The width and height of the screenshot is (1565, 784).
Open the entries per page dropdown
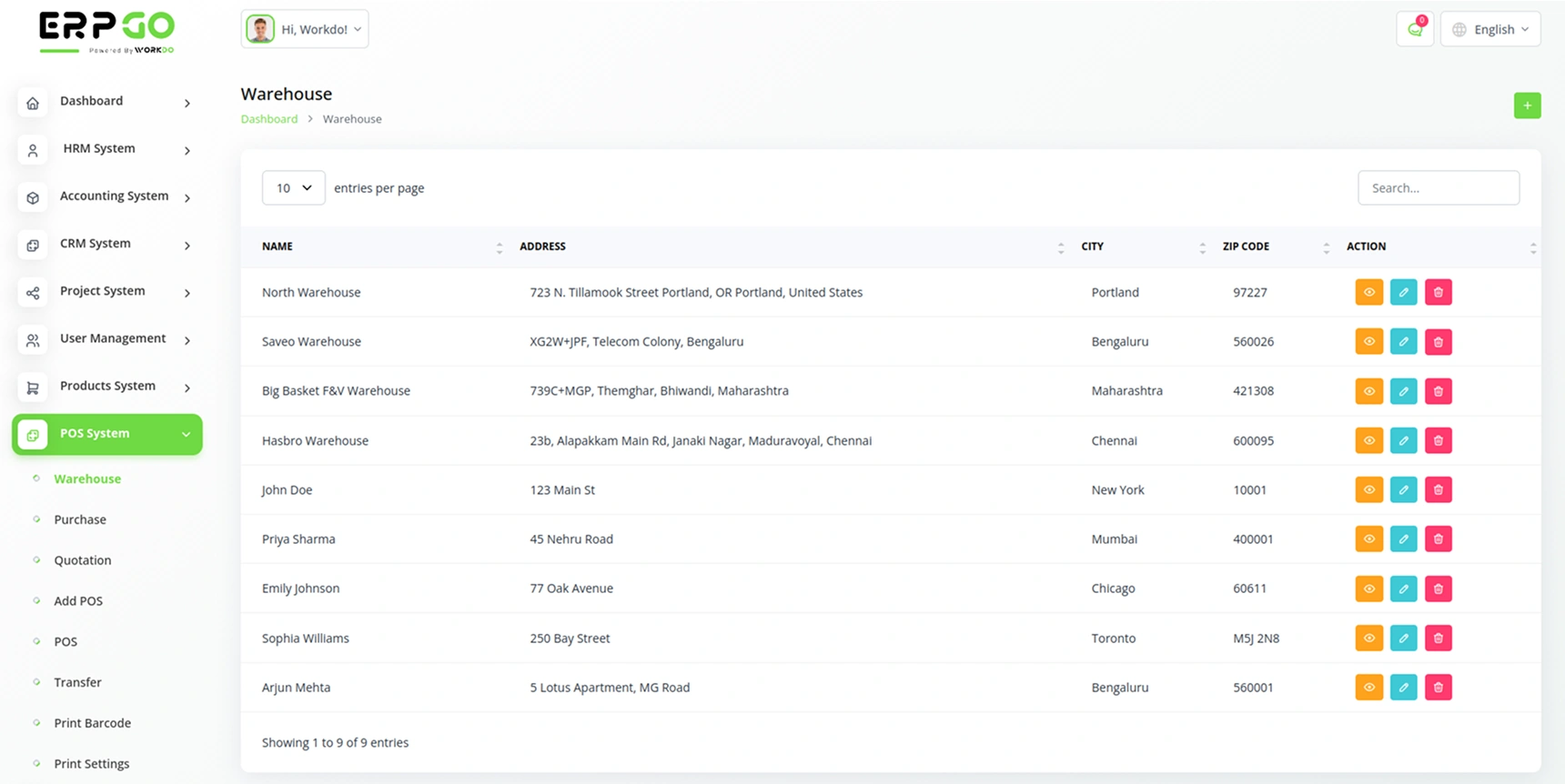(x=293, y=188)
